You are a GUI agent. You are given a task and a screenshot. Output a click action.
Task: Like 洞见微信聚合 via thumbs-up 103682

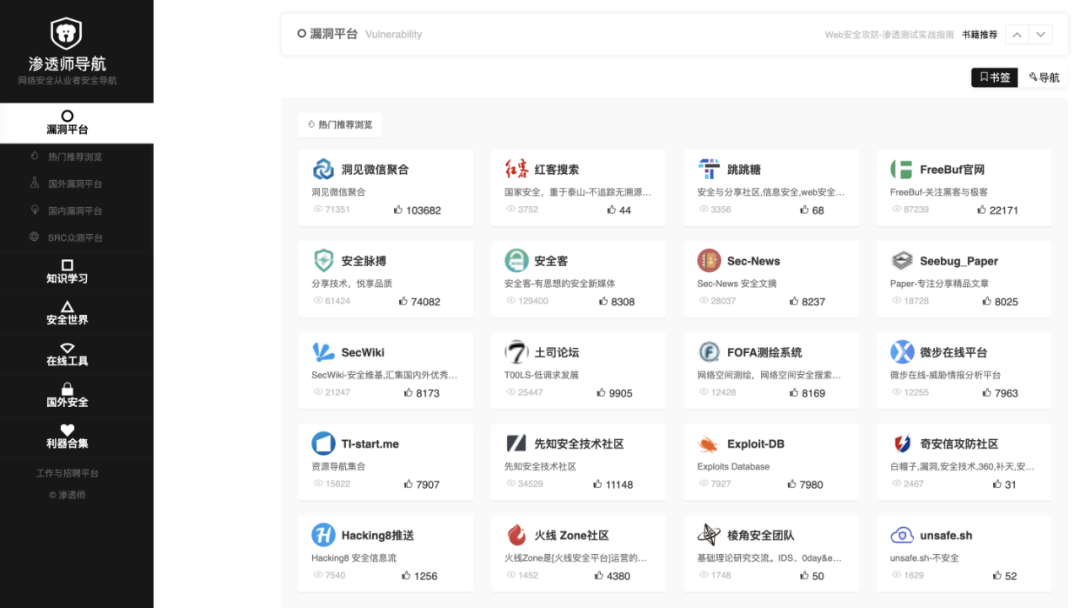pyautogui.click(x=417, y=210)
